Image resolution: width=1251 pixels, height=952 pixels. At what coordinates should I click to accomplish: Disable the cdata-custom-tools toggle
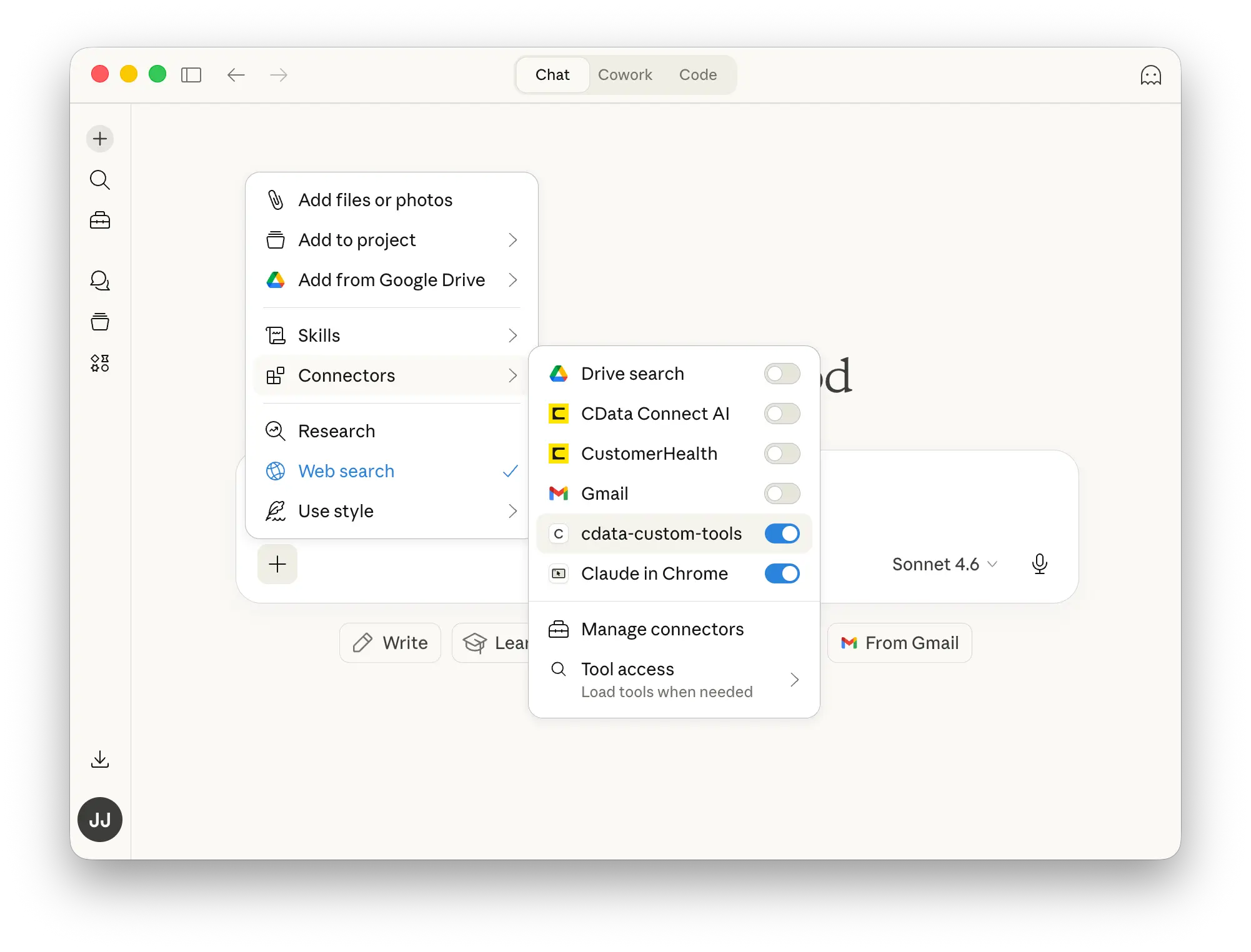(x=782, y=533)
